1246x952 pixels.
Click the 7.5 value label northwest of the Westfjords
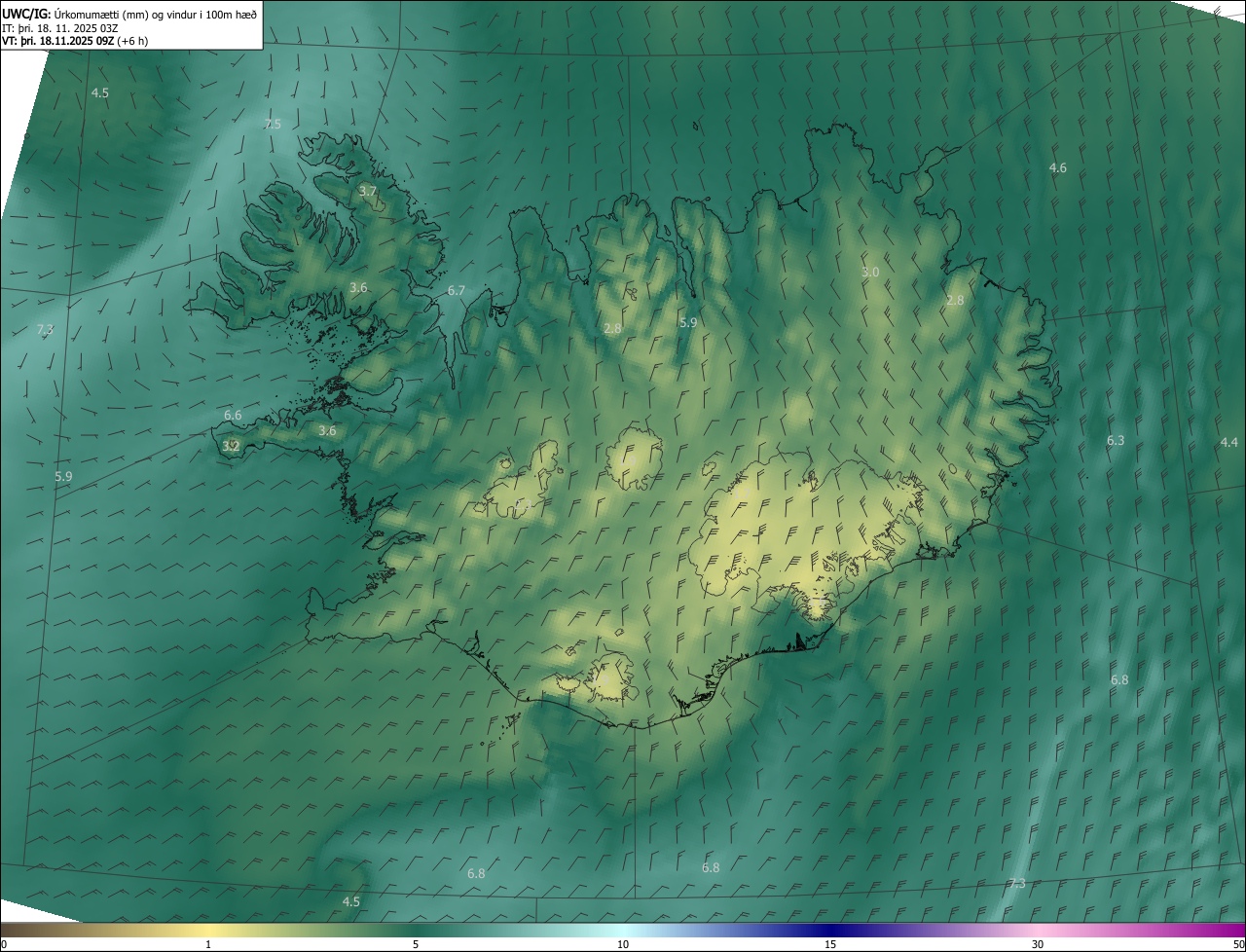[x=273, y=124]
